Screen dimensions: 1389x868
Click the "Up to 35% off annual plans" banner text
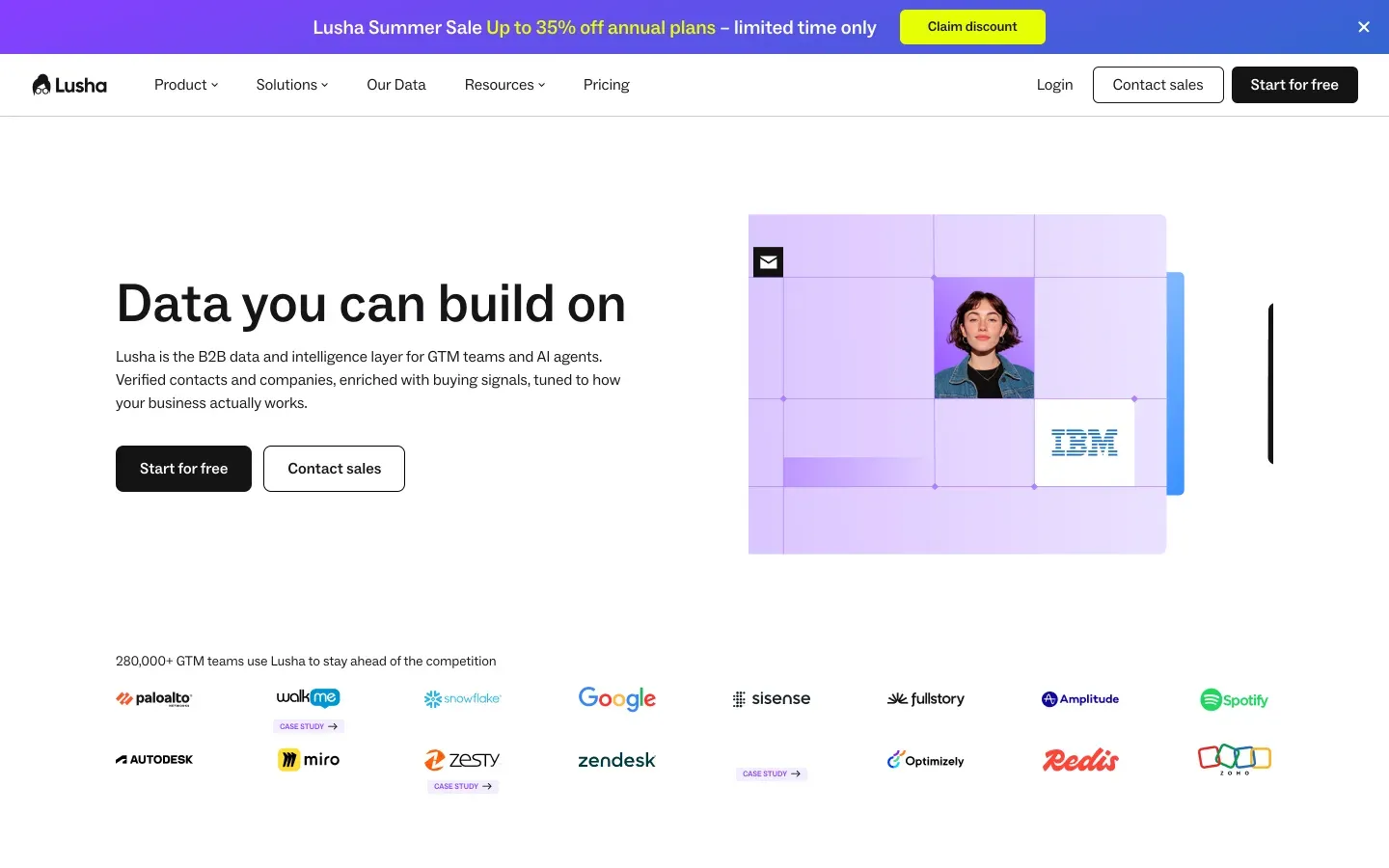pos(601,27)
